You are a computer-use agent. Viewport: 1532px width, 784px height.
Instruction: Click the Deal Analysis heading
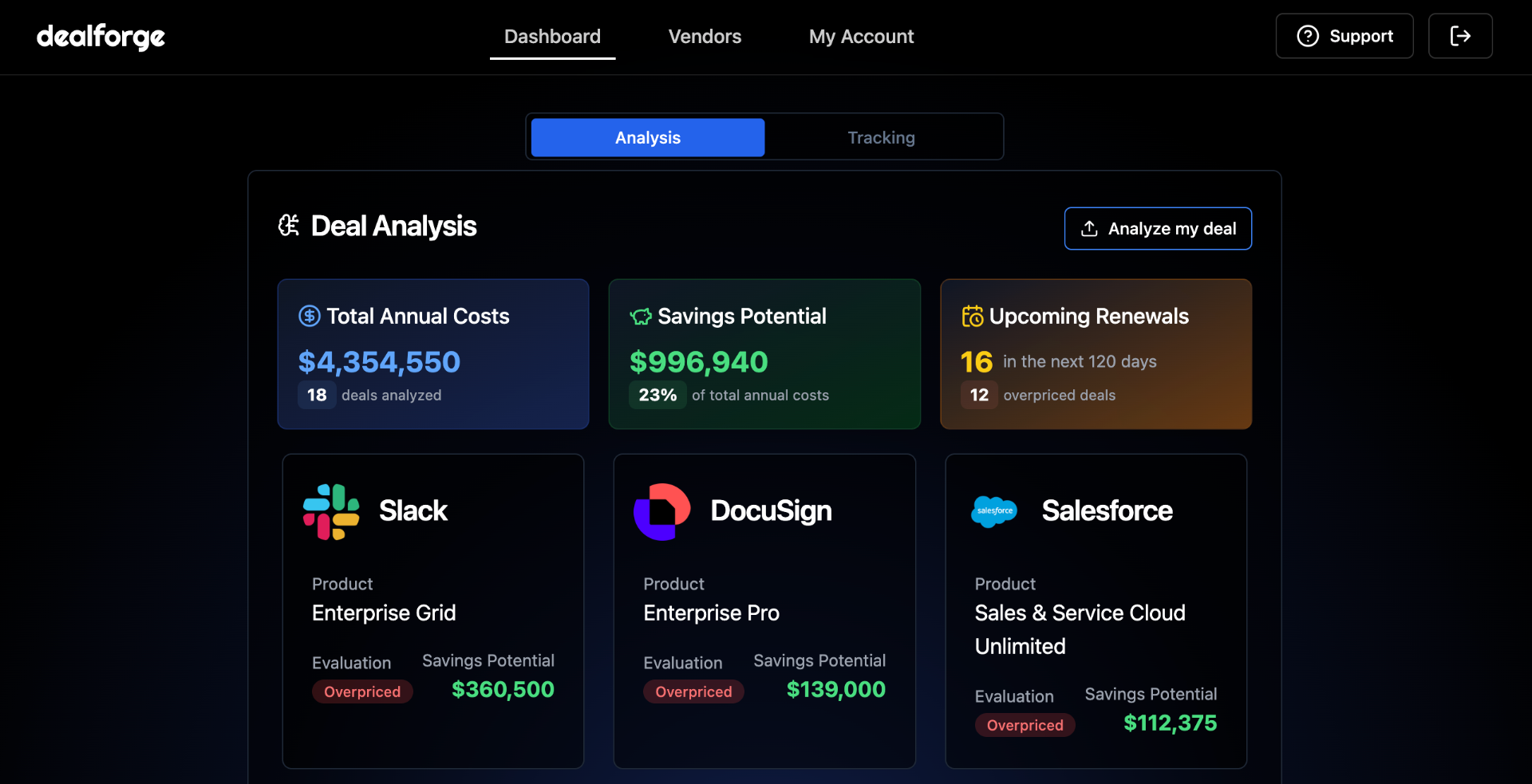pyautogui.click(x=393, y=227)
